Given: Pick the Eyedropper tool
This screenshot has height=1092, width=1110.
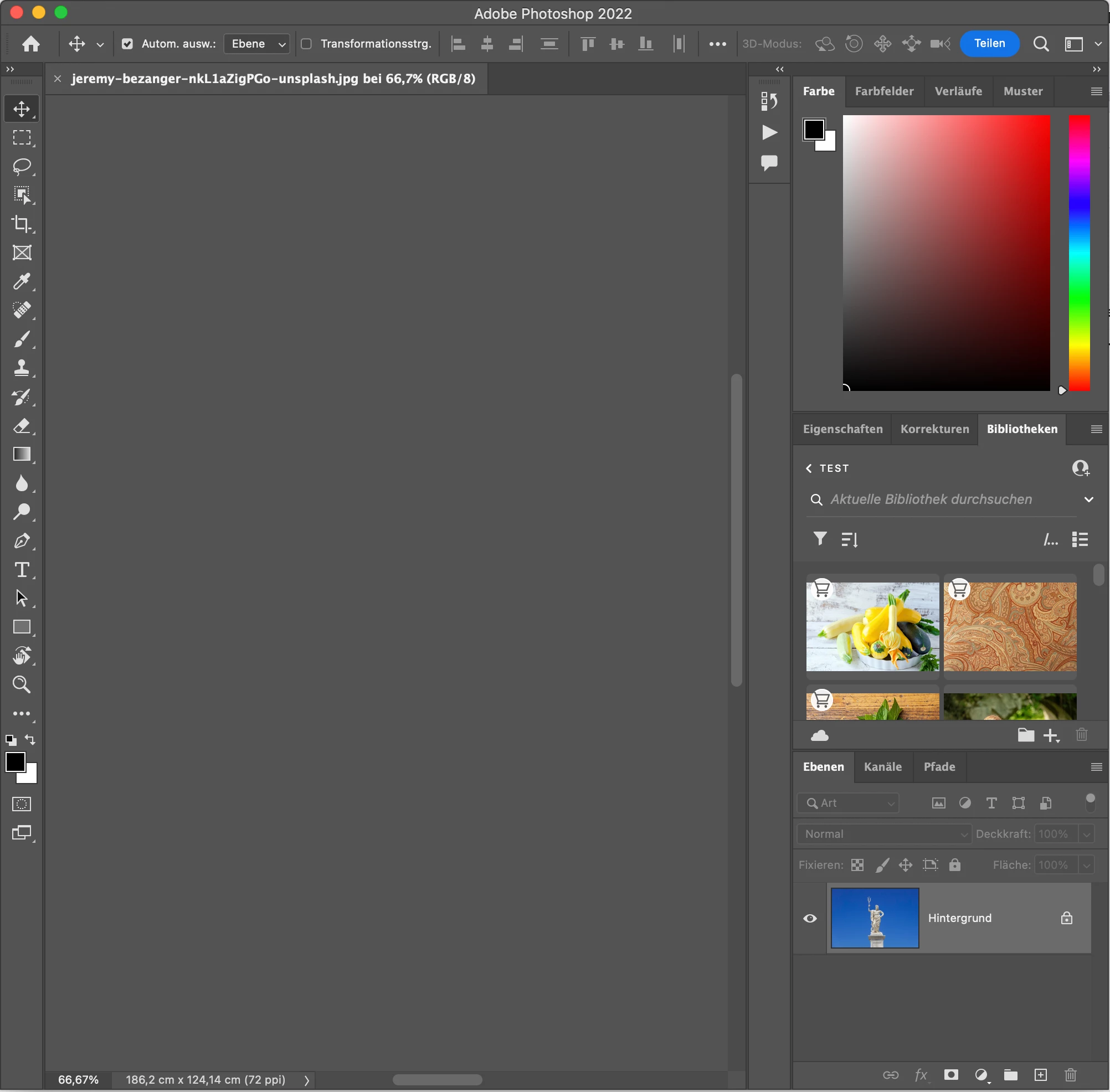Looking at the screenshot, I should click(x=22, y=281).
